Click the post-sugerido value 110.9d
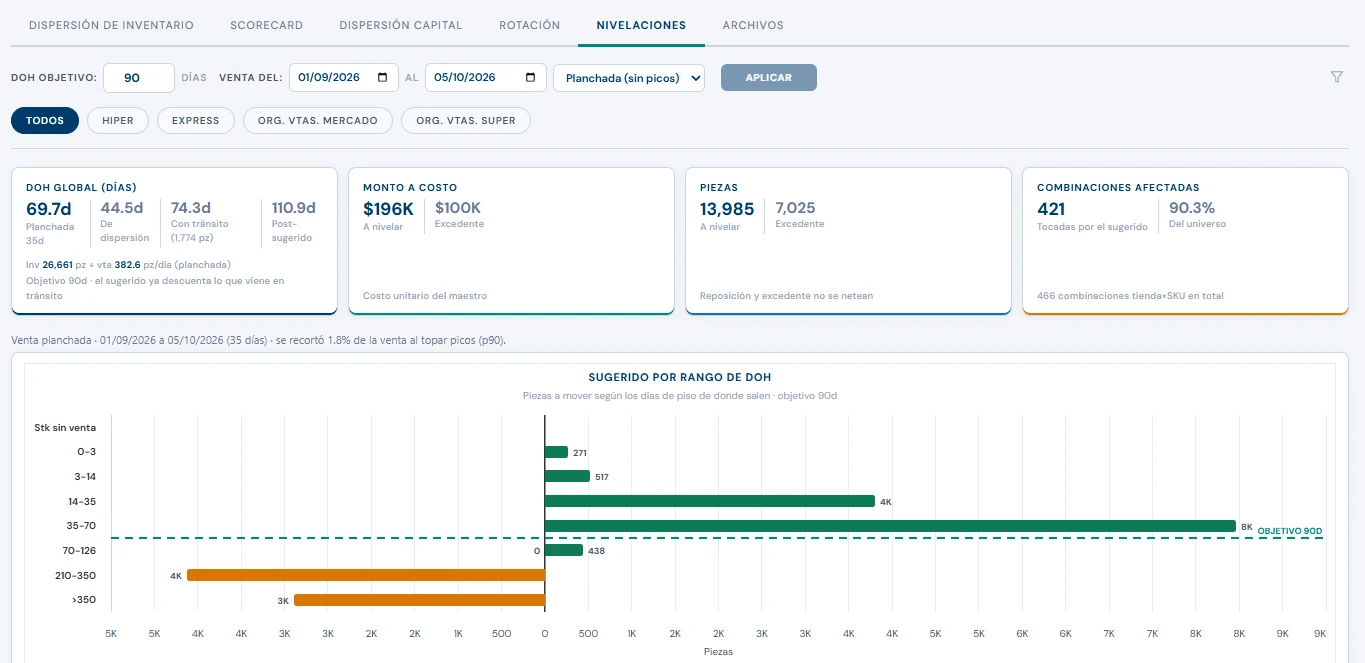Image resolution: width=1365 pixels, height=663 pixels. point(294,208)
